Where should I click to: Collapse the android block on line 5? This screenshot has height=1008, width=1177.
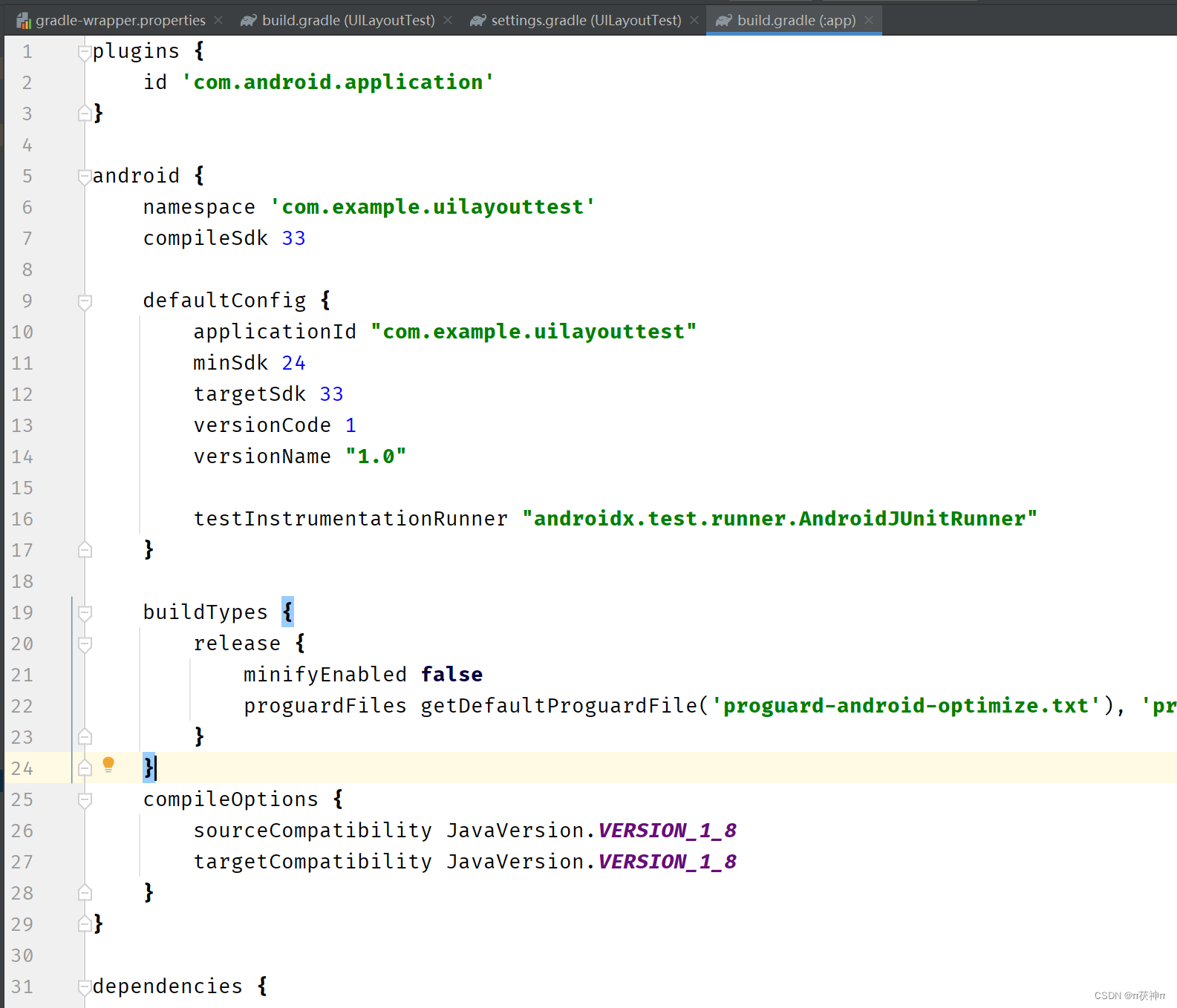click(x=85, y=177)
